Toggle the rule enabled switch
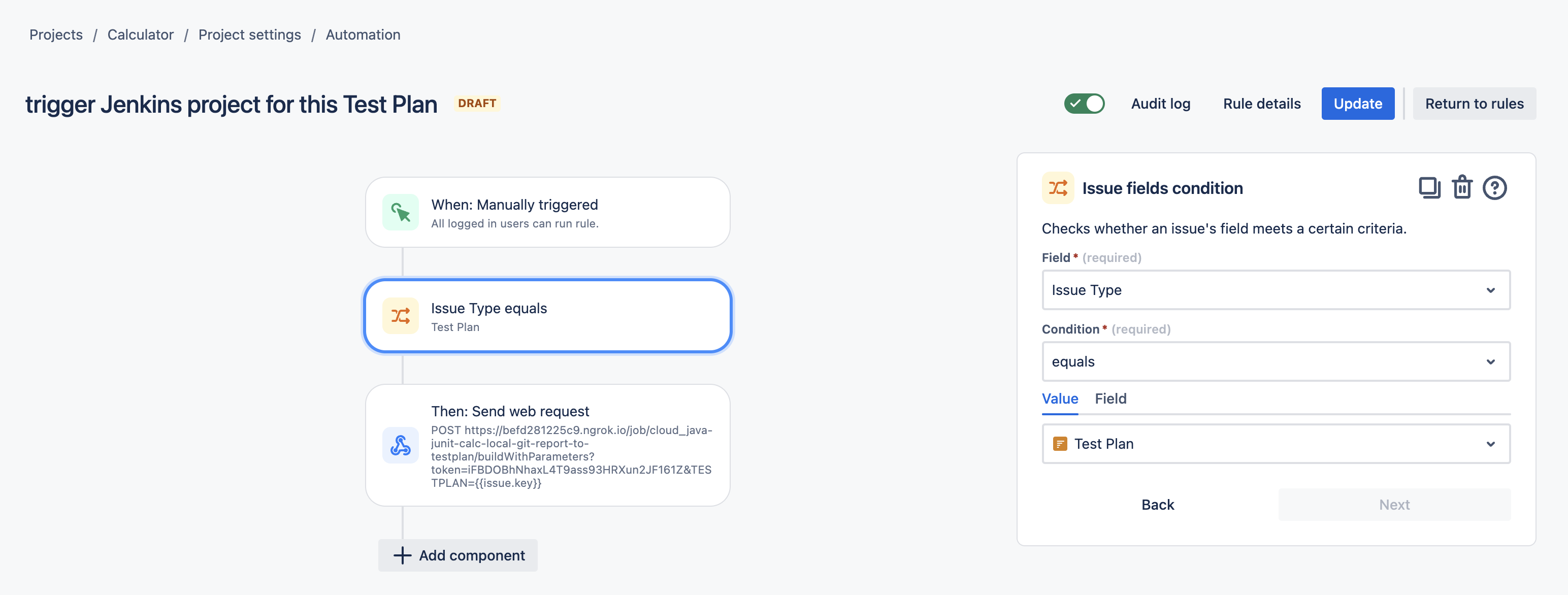Screen dimensions: 1568x595 click(x=1084, y=104)
